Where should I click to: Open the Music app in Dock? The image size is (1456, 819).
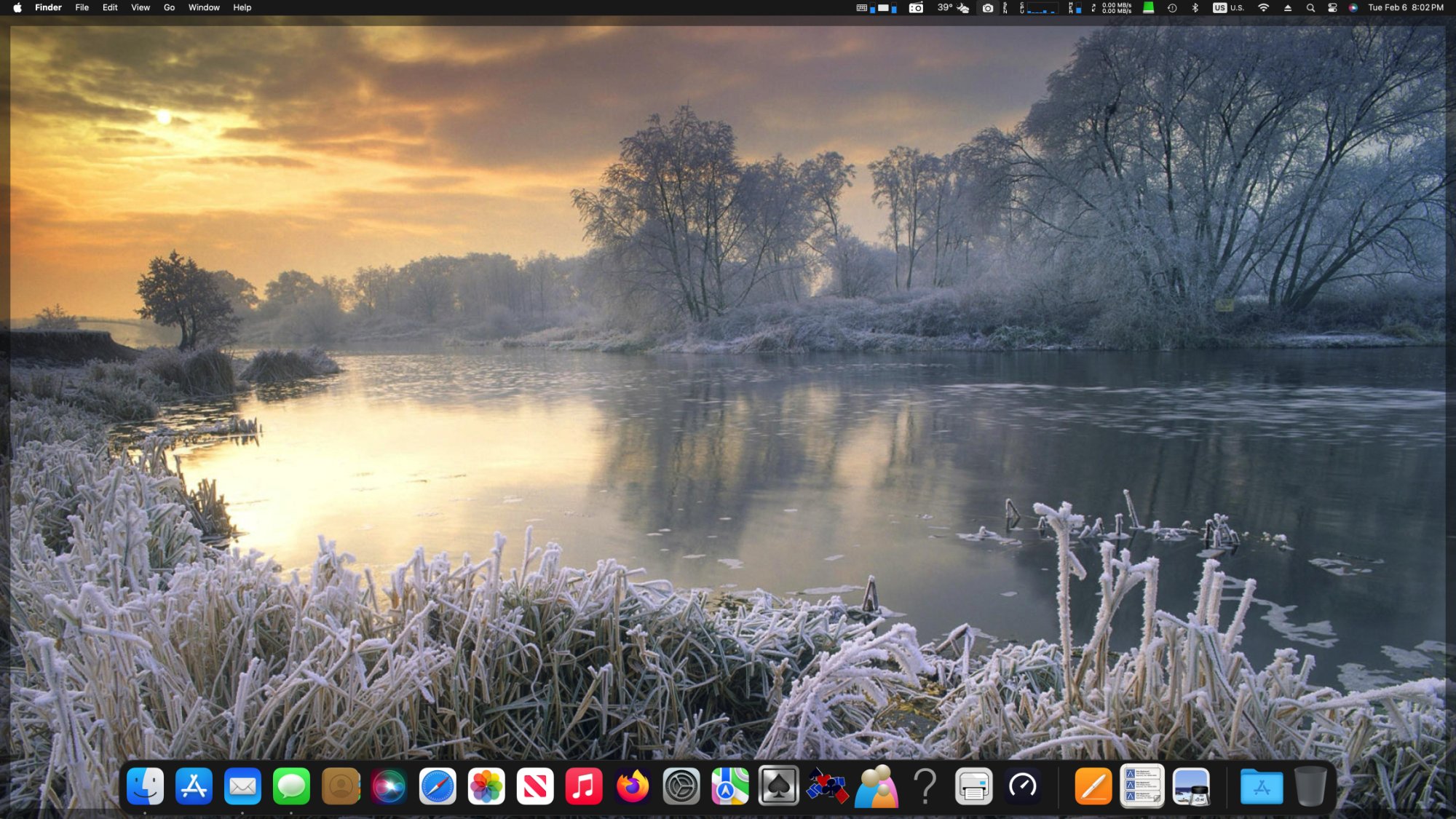[584, 786]
